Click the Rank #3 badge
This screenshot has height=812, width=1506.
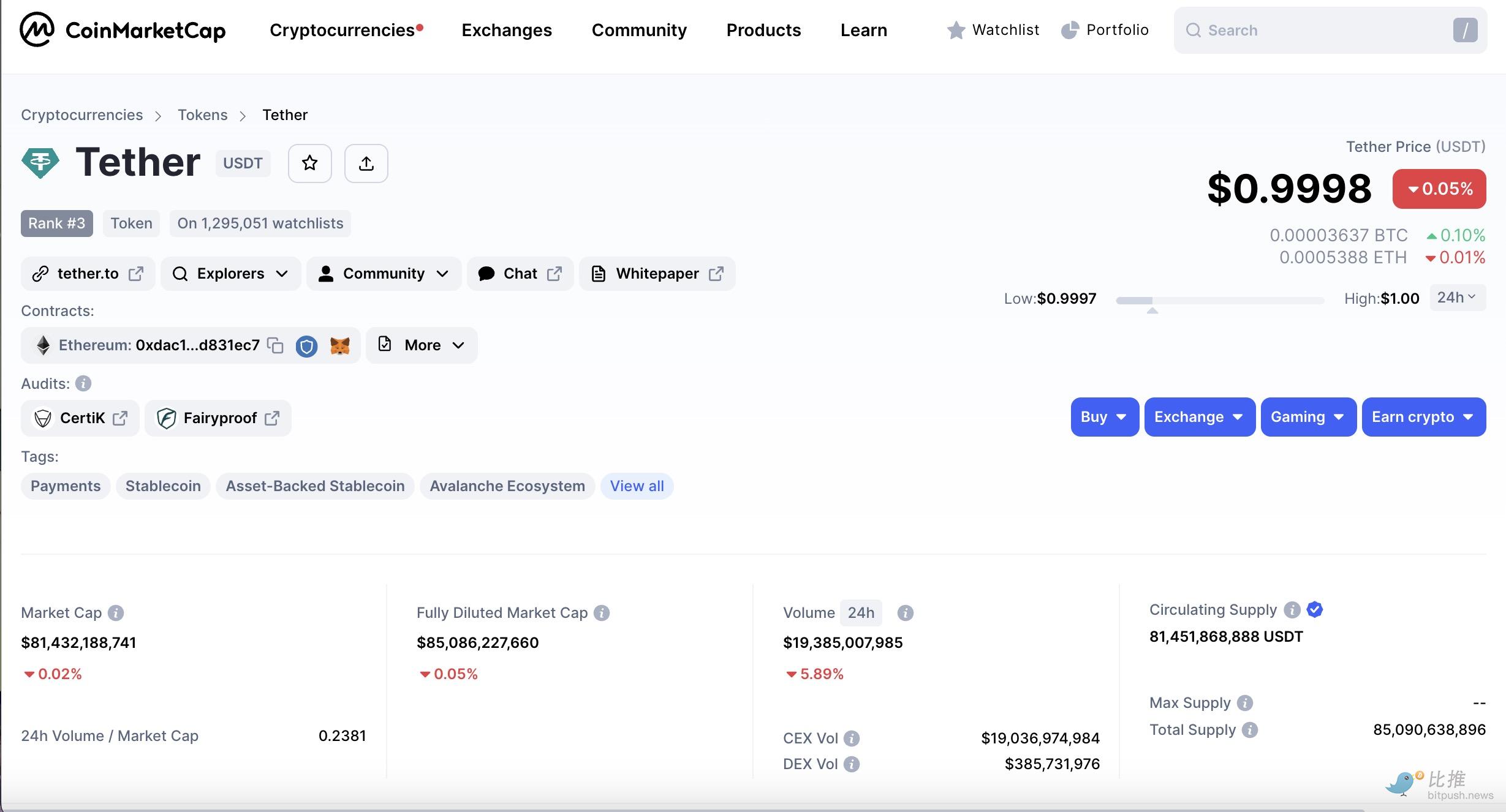[x=57, y=224]
